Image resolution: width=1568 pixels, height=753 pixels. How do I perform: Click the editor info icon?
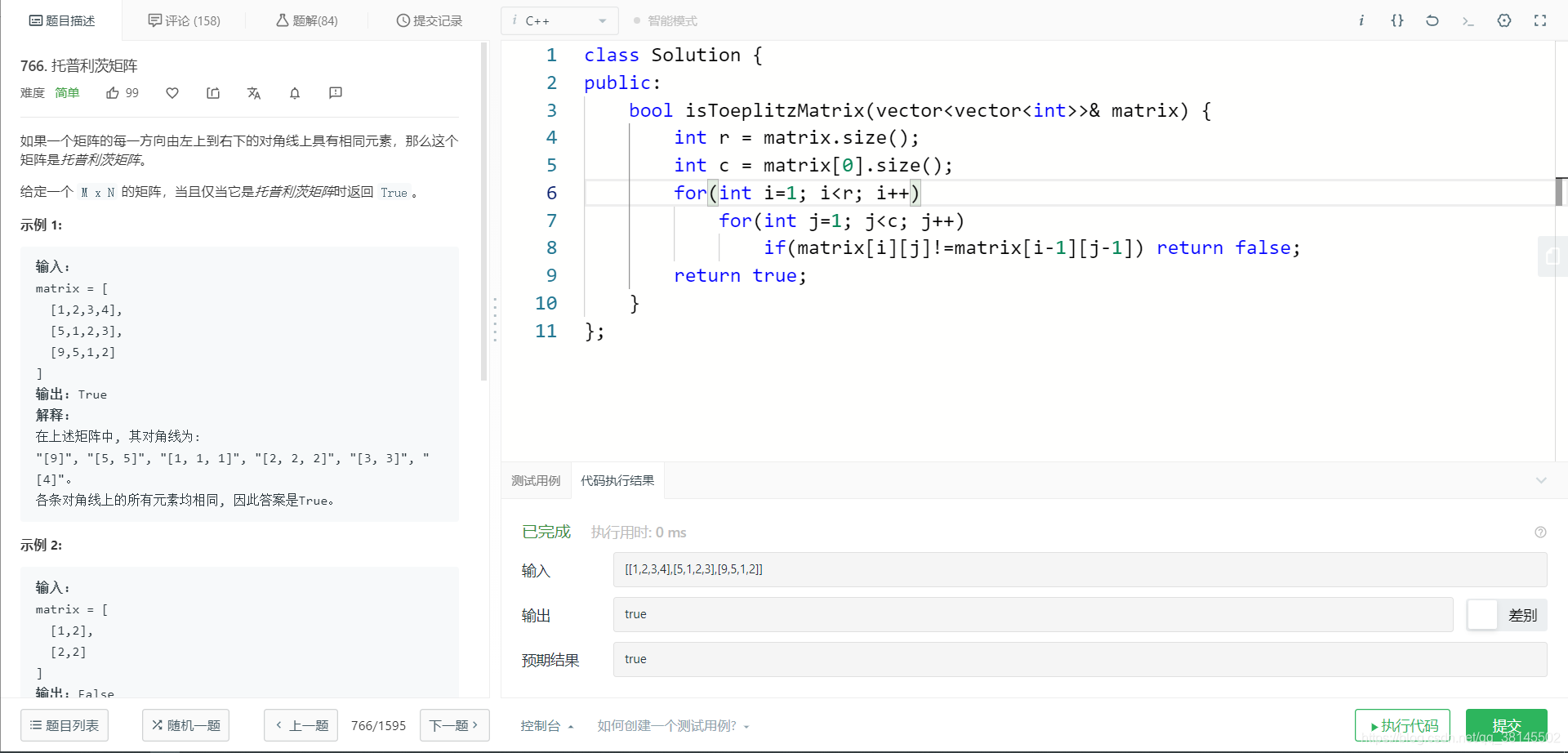click(1361, 20)
